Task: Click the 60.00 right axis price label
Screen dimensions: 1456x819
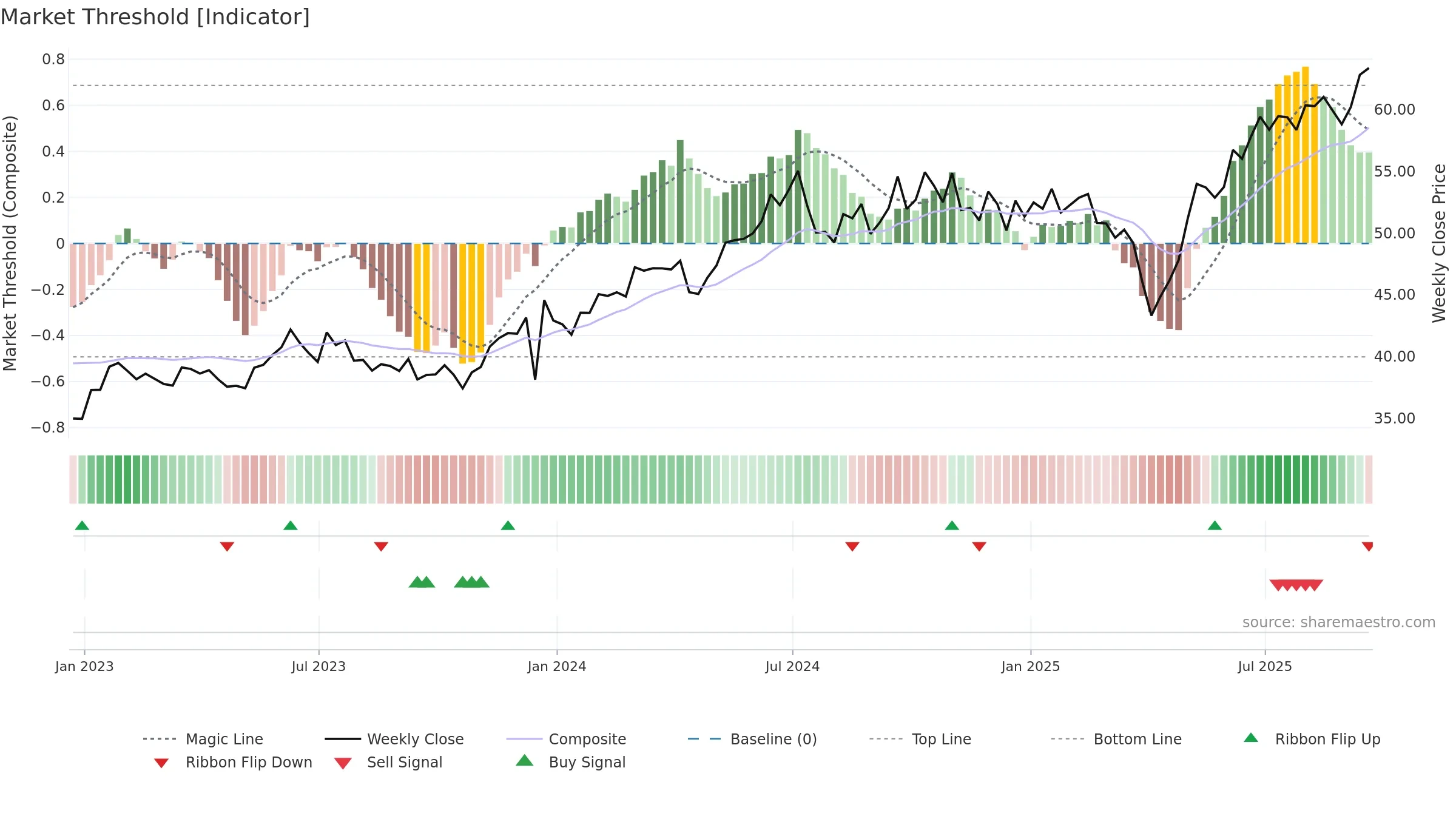Action: coord(1395,110)
